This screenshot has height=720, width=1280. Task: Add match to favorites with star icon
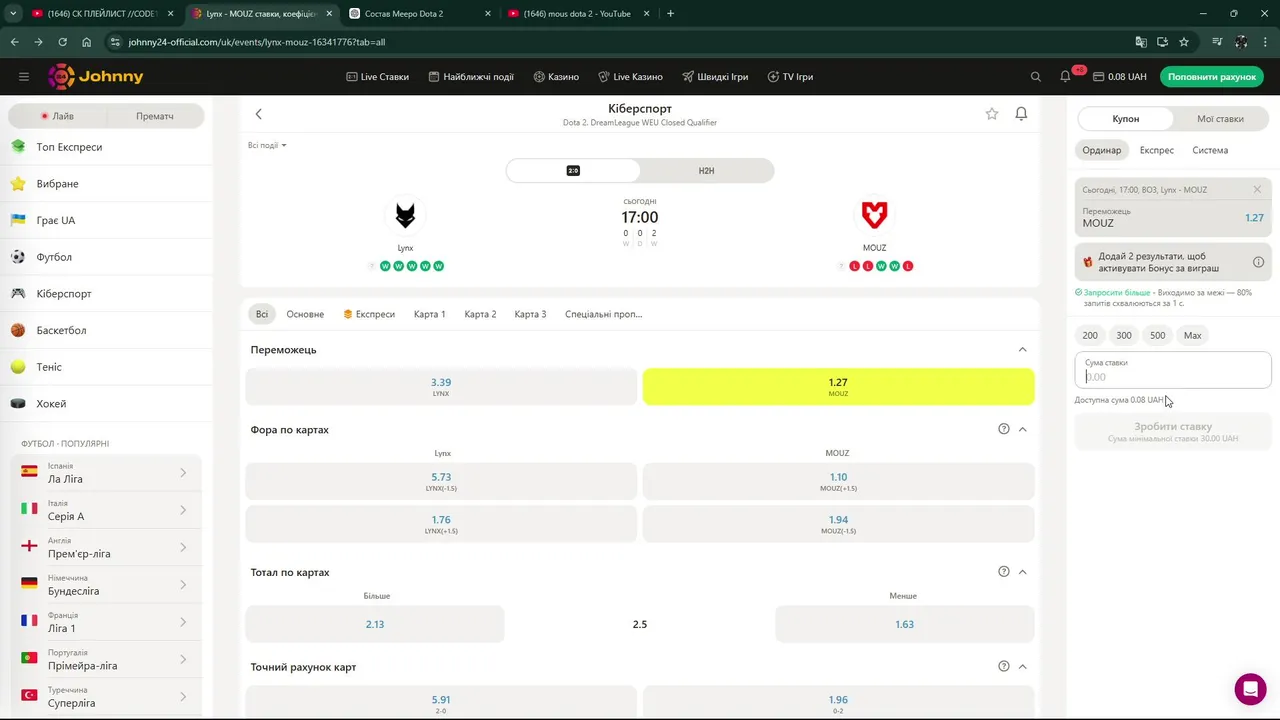(992, 114)
